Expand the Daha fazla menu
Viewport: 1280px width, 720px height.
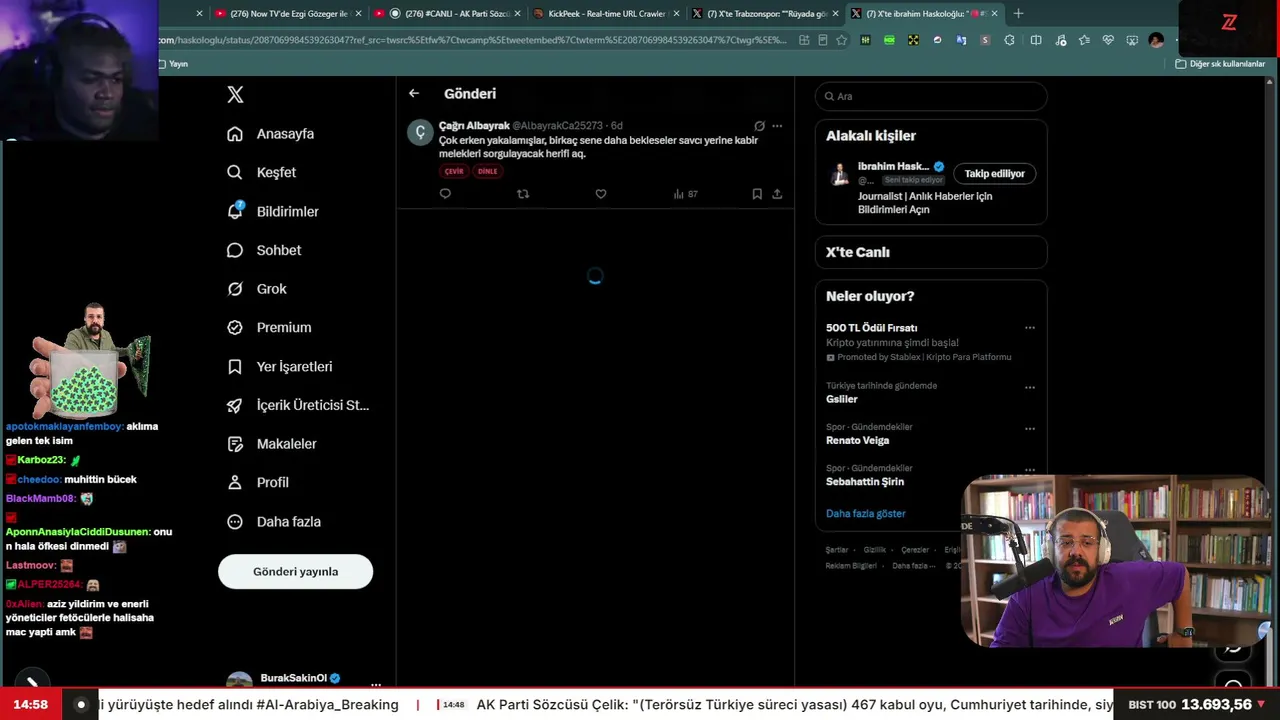(274, 522)
